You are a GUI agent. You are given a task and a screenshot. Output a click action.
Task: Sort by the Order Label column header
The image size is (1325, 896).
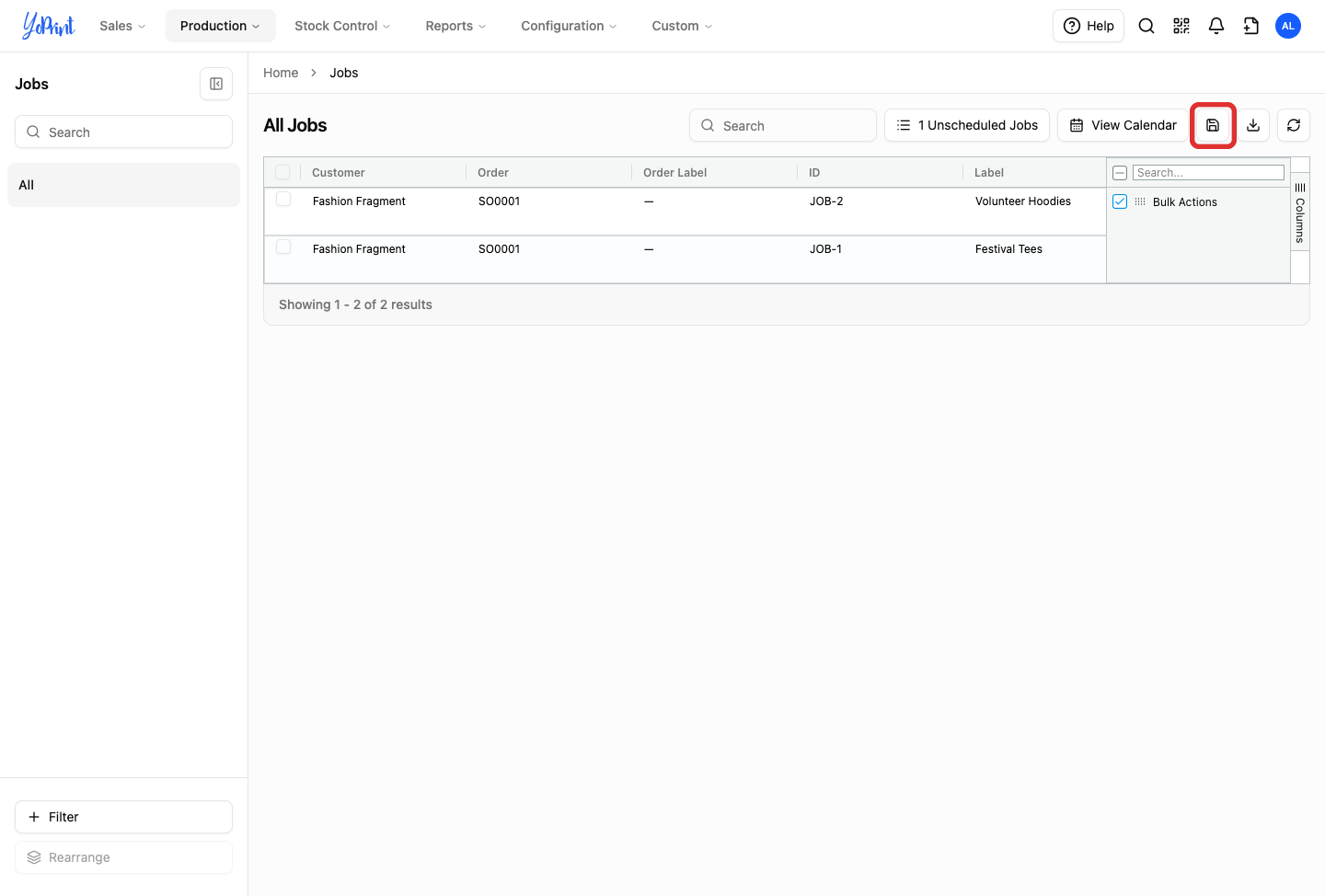tap(675, 172)
